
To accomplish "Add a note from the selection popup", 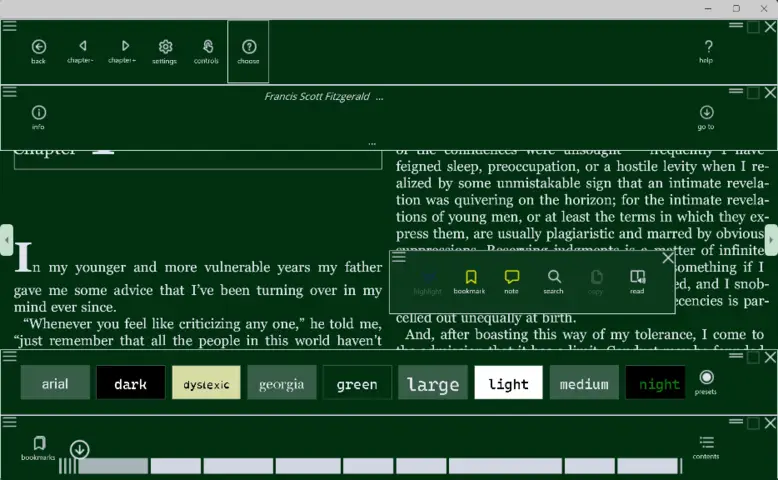I will (511, 282).
